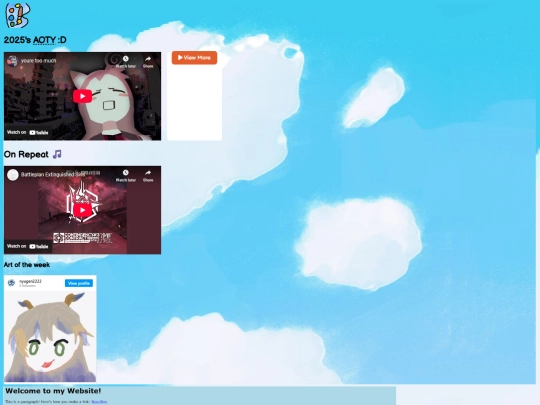Click Watch on YouTube in the Battleplan video
Screen dimensions: 540x405
coord(28,246)
